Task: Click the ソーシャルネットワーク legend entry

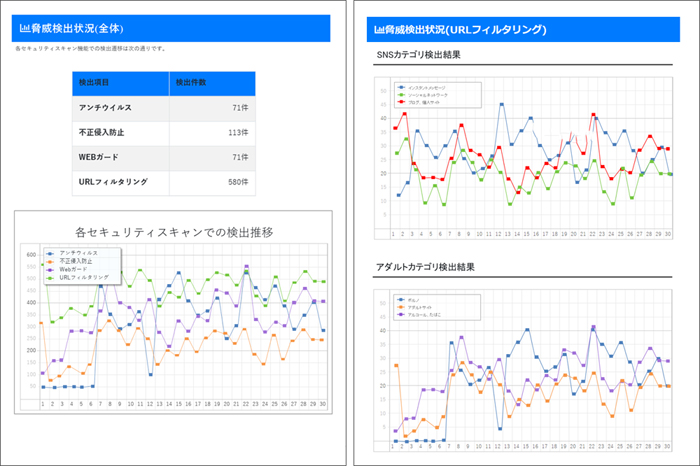Action: (422, 95)
